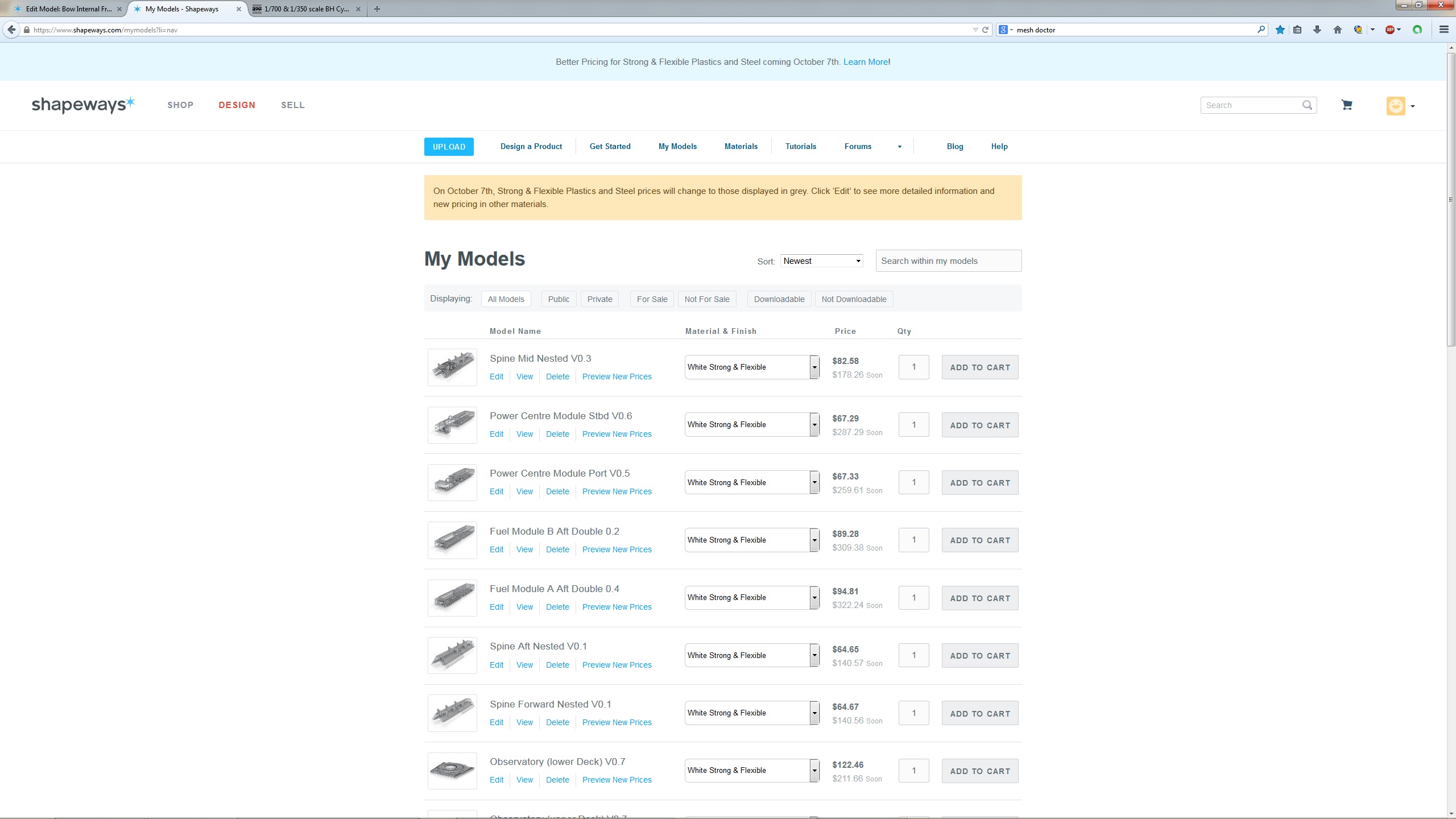Image resolution: width=1456 pixels, height=819 pixels.
Task: Filter models by Downloadable
Action: [x=779, y=299]
